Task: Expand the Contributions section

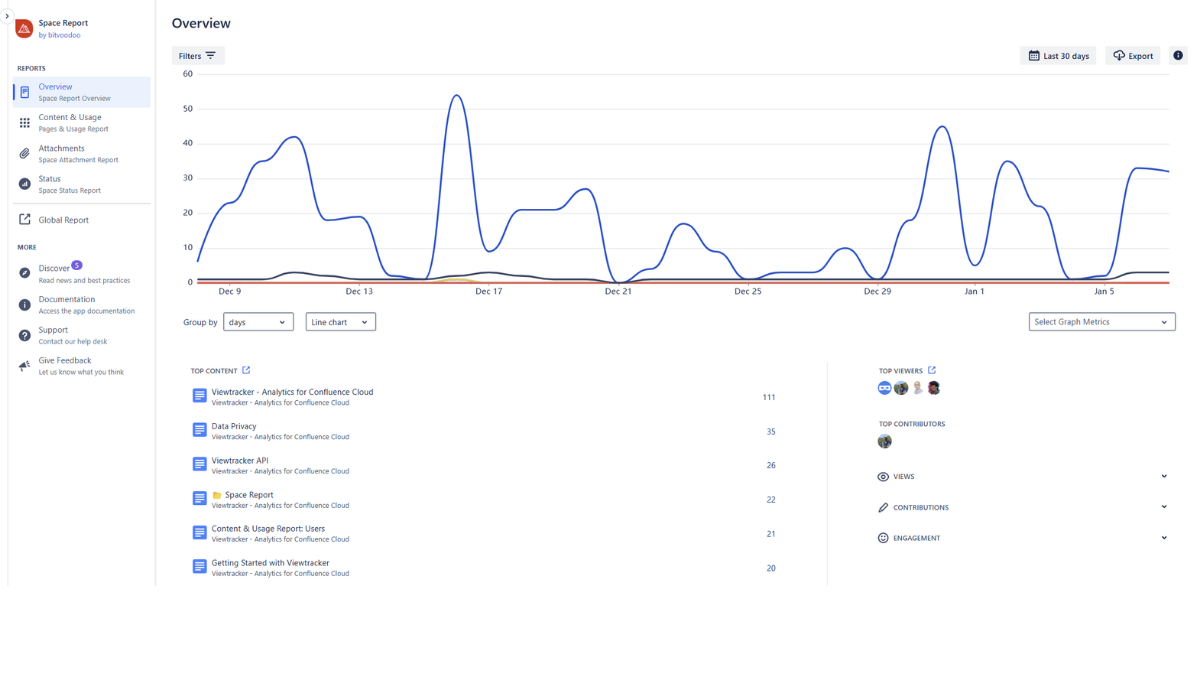Action: pos(1164,507)
